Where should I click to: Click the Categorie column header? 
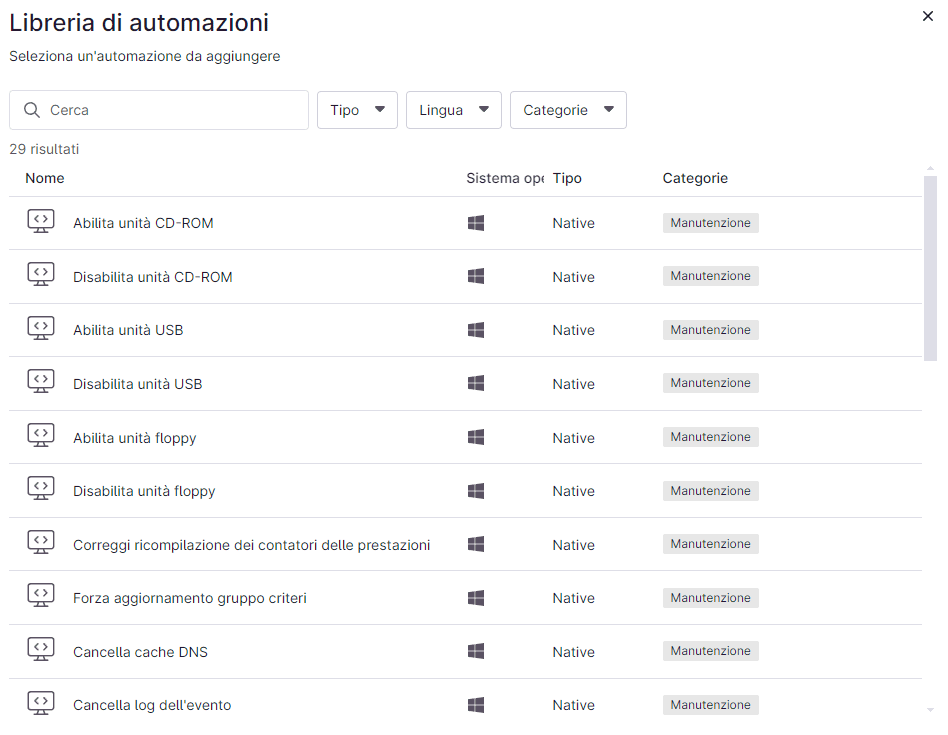[695, 178]
